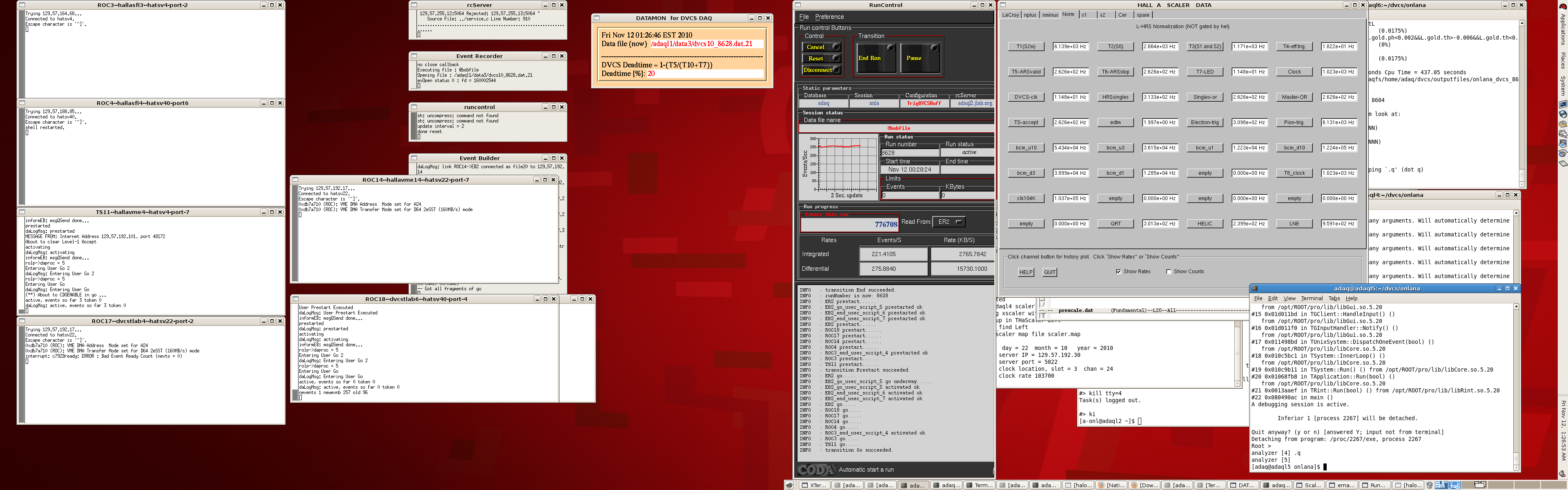Open the window menu of the RunControl window
This screenshot has width=1568, height=490.
[x=798, y=5]
